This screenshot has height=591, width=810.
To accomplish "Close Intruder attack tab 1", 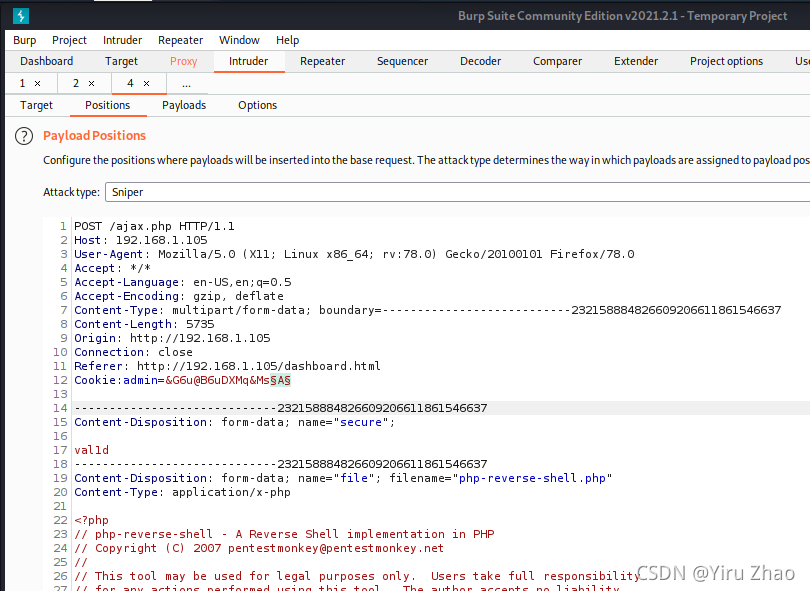I will (x=37, y=83).
